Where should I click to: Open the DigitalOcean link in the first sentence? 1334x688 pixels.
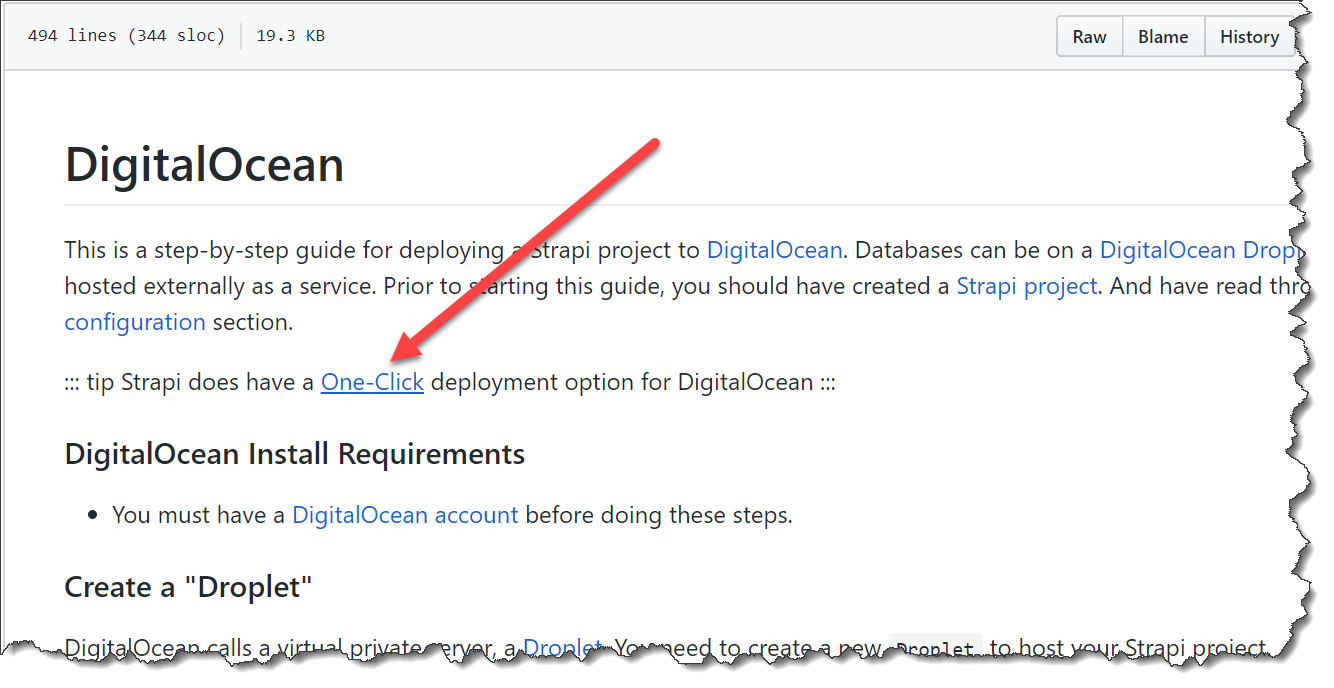coord(774,250)
